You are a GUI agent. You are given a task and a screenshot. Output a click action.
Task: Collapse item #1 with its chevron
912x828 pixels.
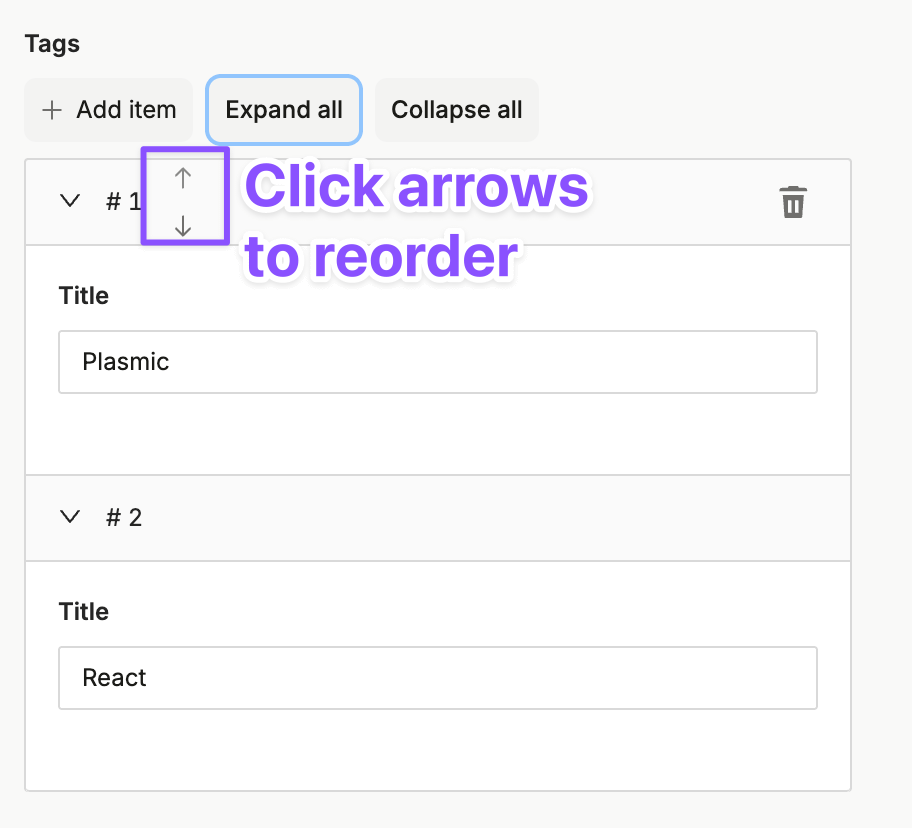coord(70,201)
